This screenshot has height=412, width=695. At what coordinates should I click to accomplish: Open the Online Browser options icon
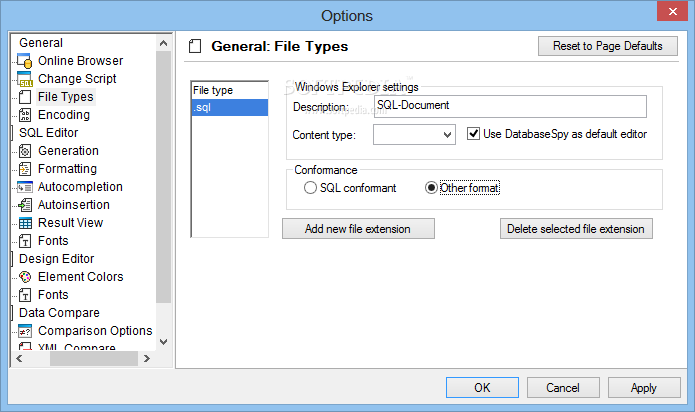[24, 61]
